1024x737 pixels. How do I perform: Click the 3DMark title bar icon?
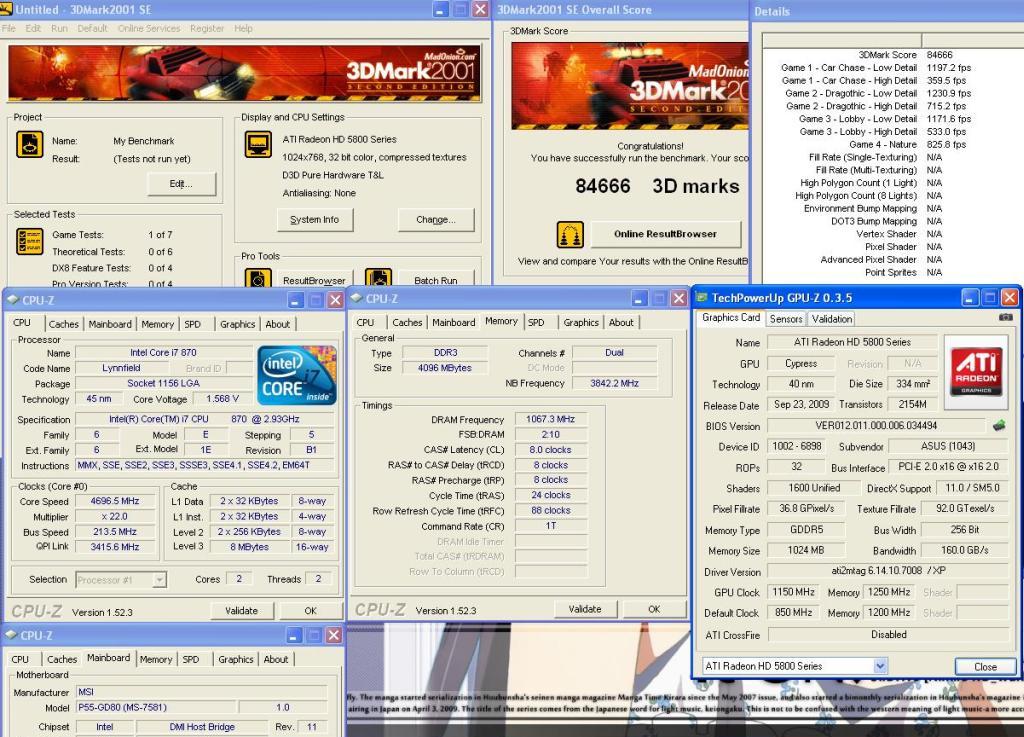pos(7,8)
